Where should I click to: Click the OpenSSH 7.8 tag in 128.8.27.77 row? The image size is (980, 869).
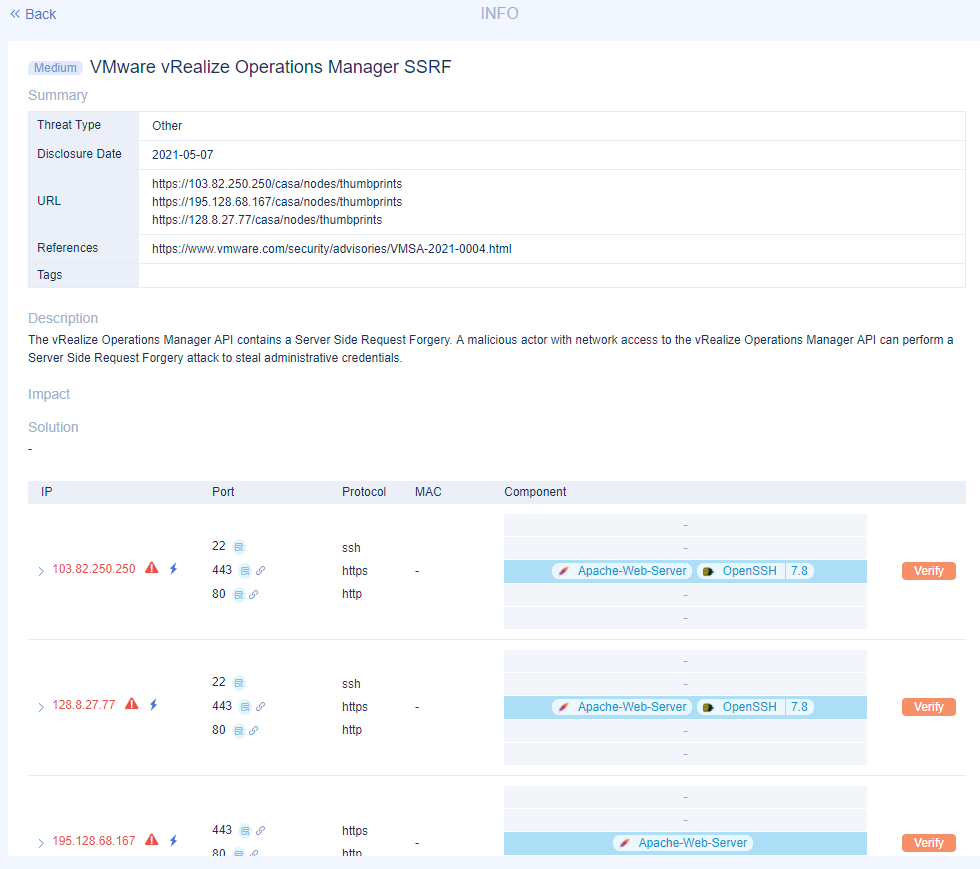click(755, 707)
